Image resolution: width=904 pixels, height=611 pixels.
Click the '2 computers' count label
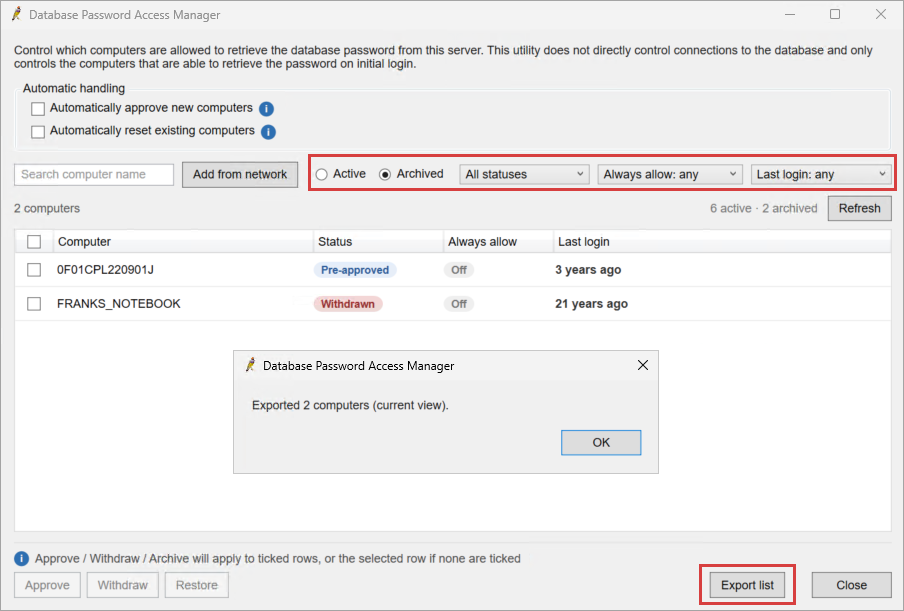tap(47, 209)
